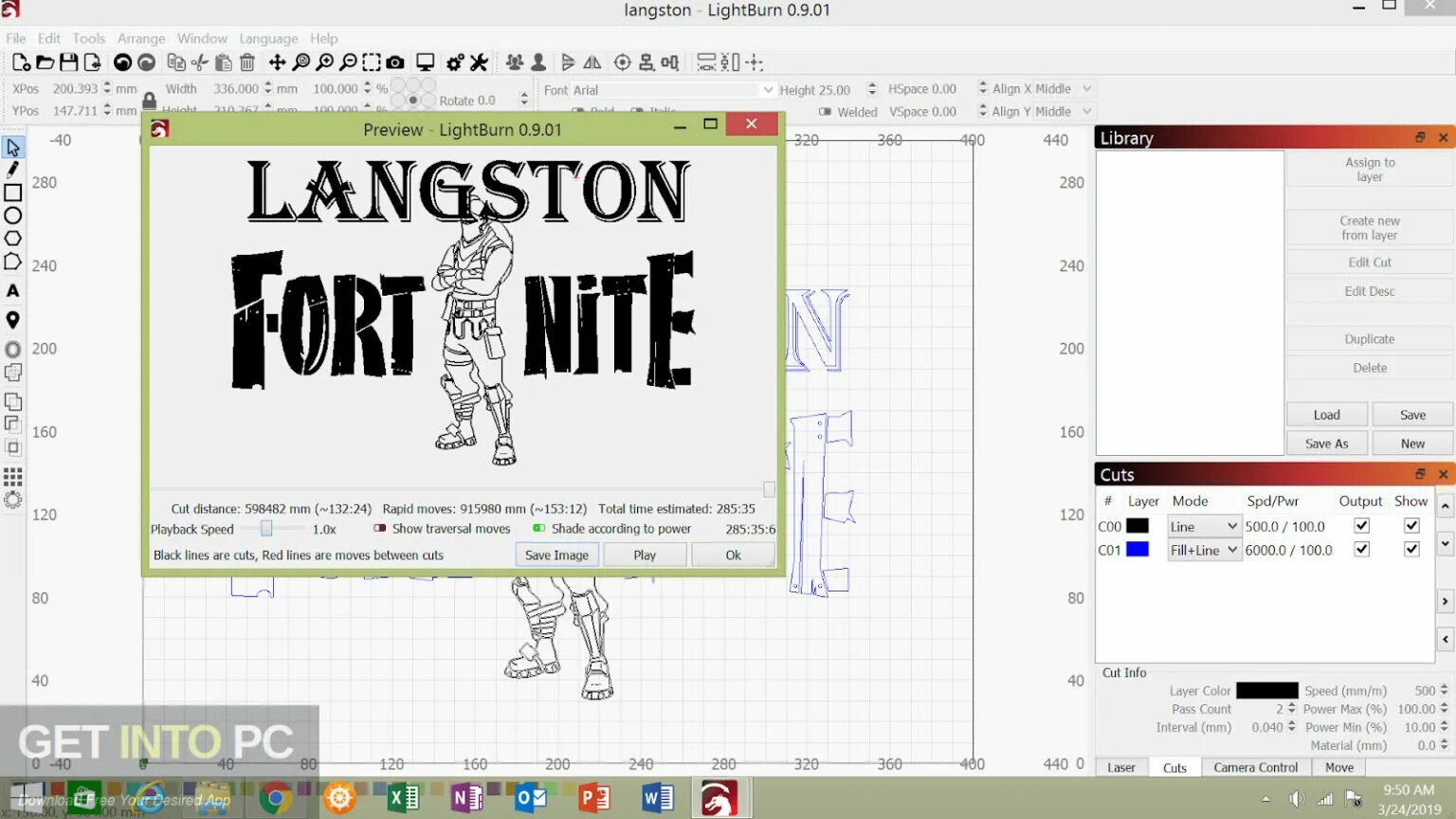
Task: Toggle Show checkbox for layer C00
Action: click(1411, 525)
